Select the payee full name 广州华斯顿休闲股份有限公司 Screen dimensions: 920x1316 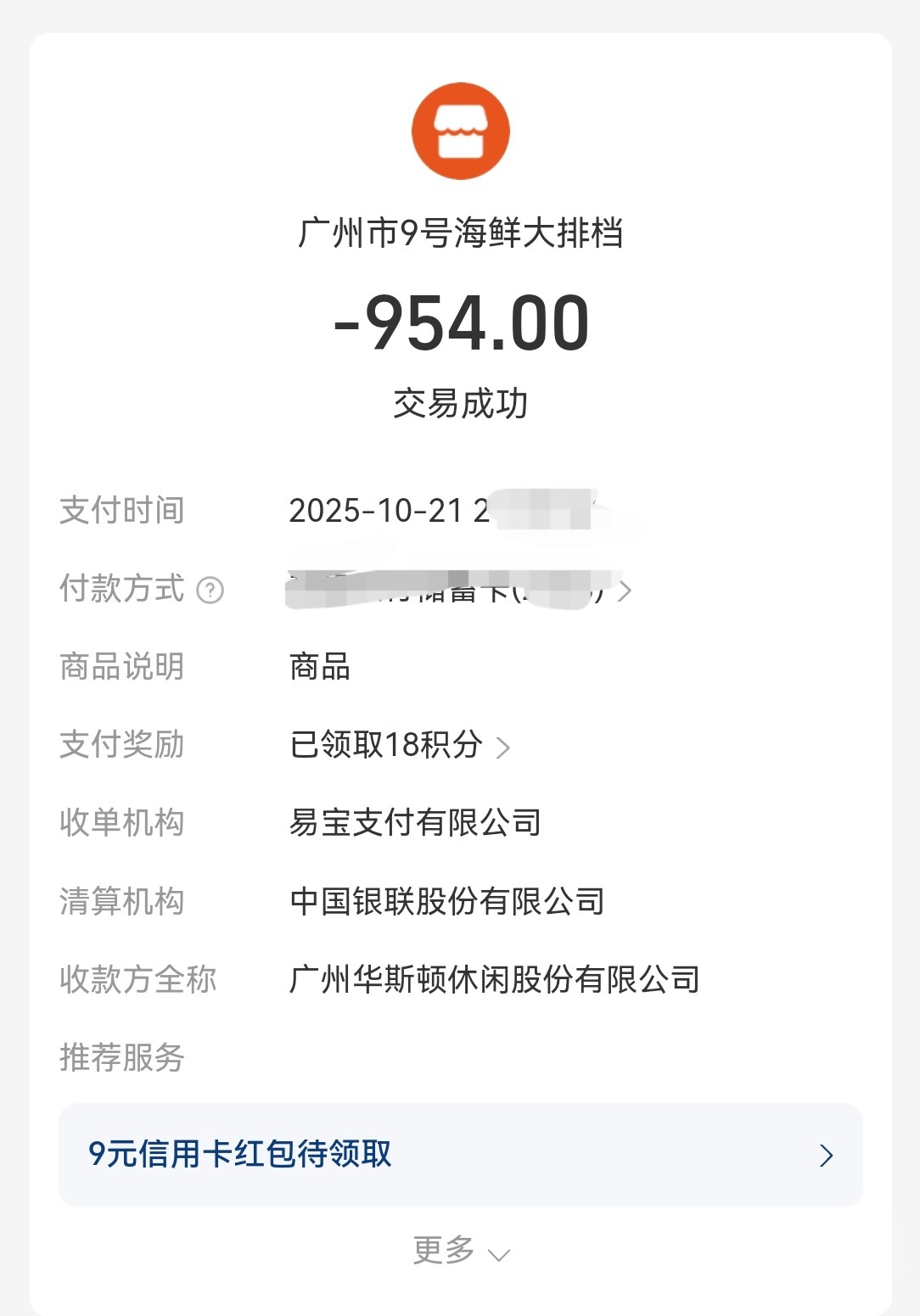[x=494, y=979]
